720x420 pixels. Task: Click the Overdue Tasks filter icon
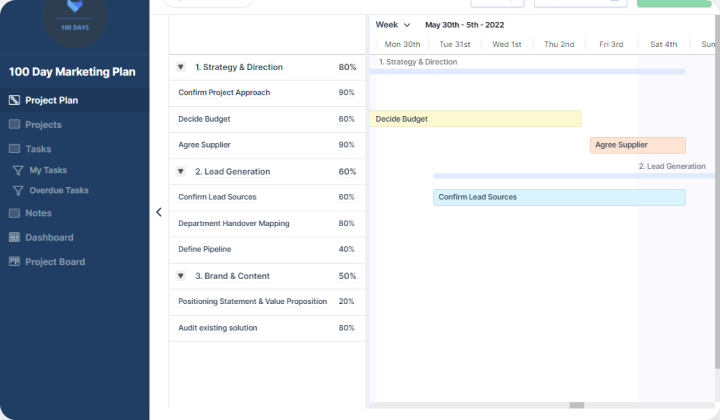click(17, 190)
